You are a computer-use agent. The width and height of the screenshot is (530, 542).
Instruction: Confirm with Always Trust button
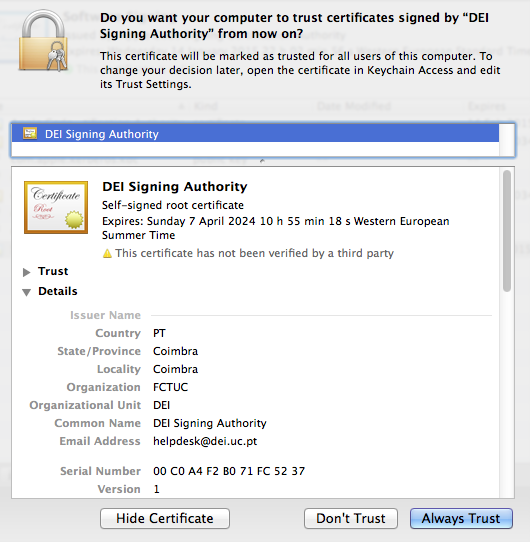pos(461,518)
